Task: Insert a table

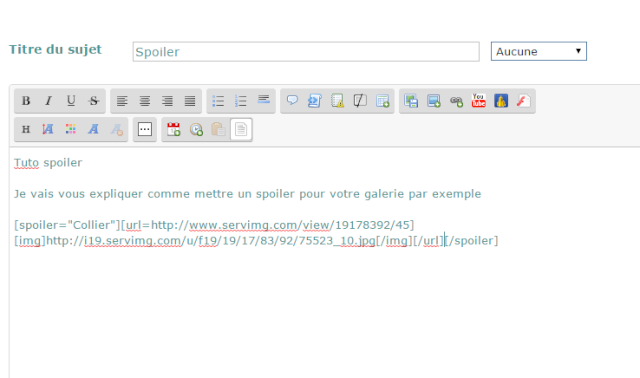Action: (383, 101)
